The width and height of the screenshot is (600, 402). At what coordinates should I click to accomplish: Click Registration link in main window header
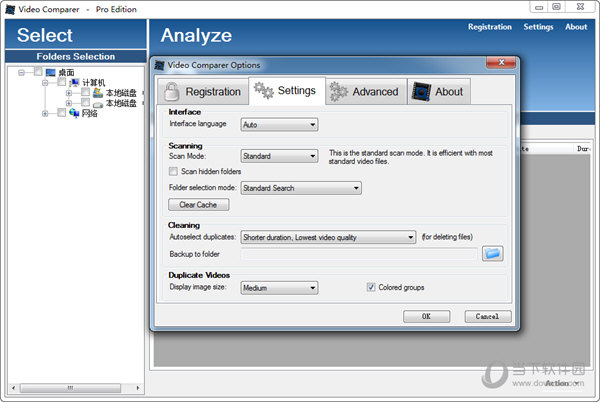pyautogui.click(x=490, y=27)
